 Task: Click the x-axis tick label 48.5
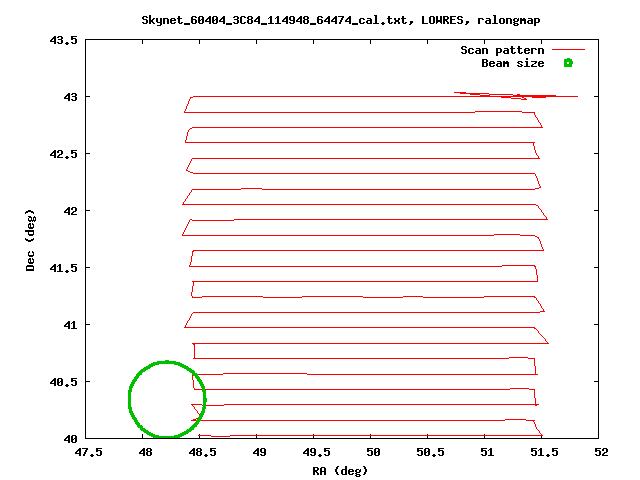click(202, 452)
